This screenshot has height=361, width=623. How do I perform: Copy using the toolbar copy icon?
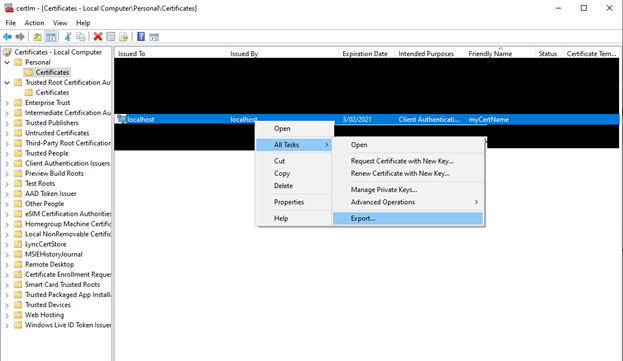(81, 37)
